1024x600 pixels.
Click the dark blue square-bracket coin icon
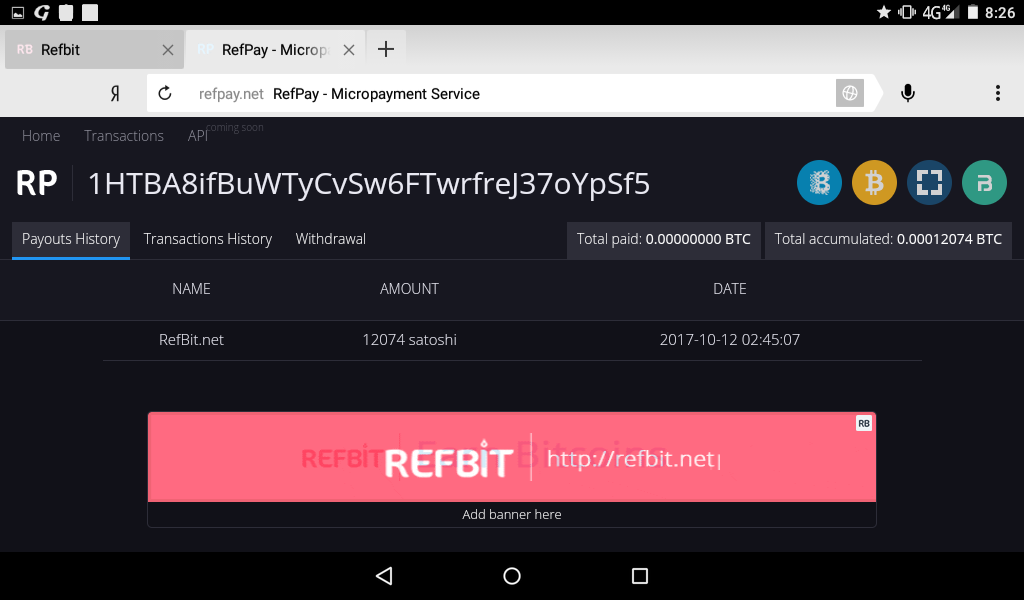[929, 183]
